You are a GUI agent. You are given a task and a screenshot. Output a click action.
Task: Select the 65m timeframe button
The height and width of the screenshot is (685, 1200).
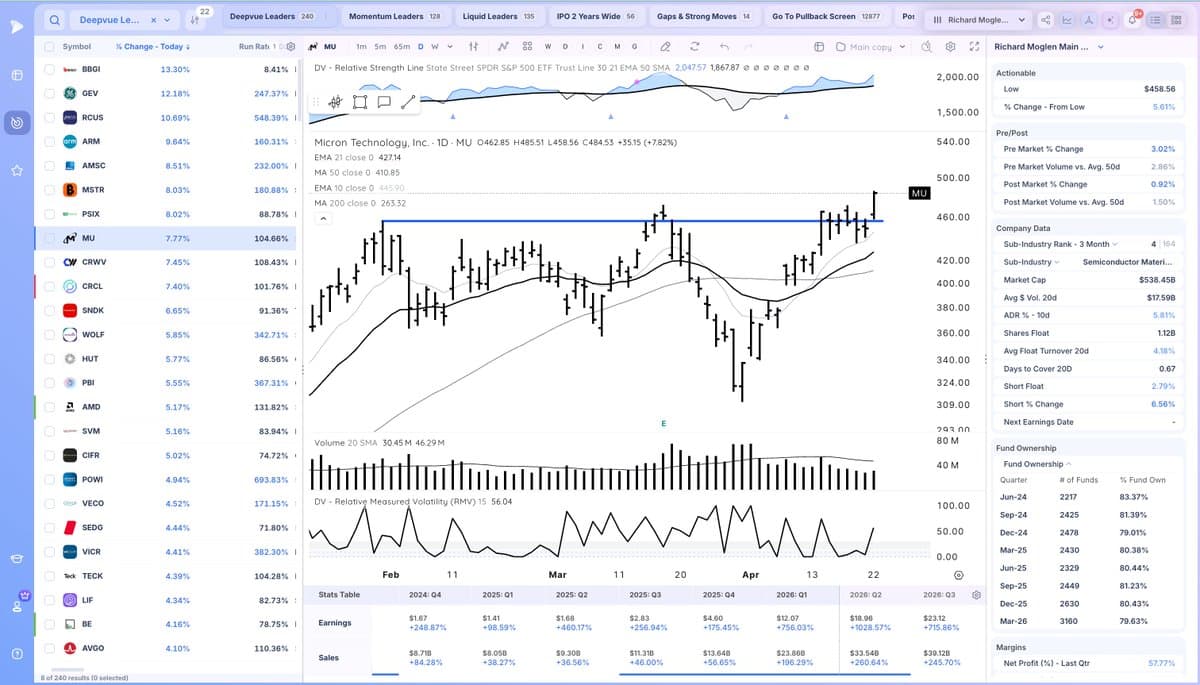pyautogui.click(x=401, y=46)
